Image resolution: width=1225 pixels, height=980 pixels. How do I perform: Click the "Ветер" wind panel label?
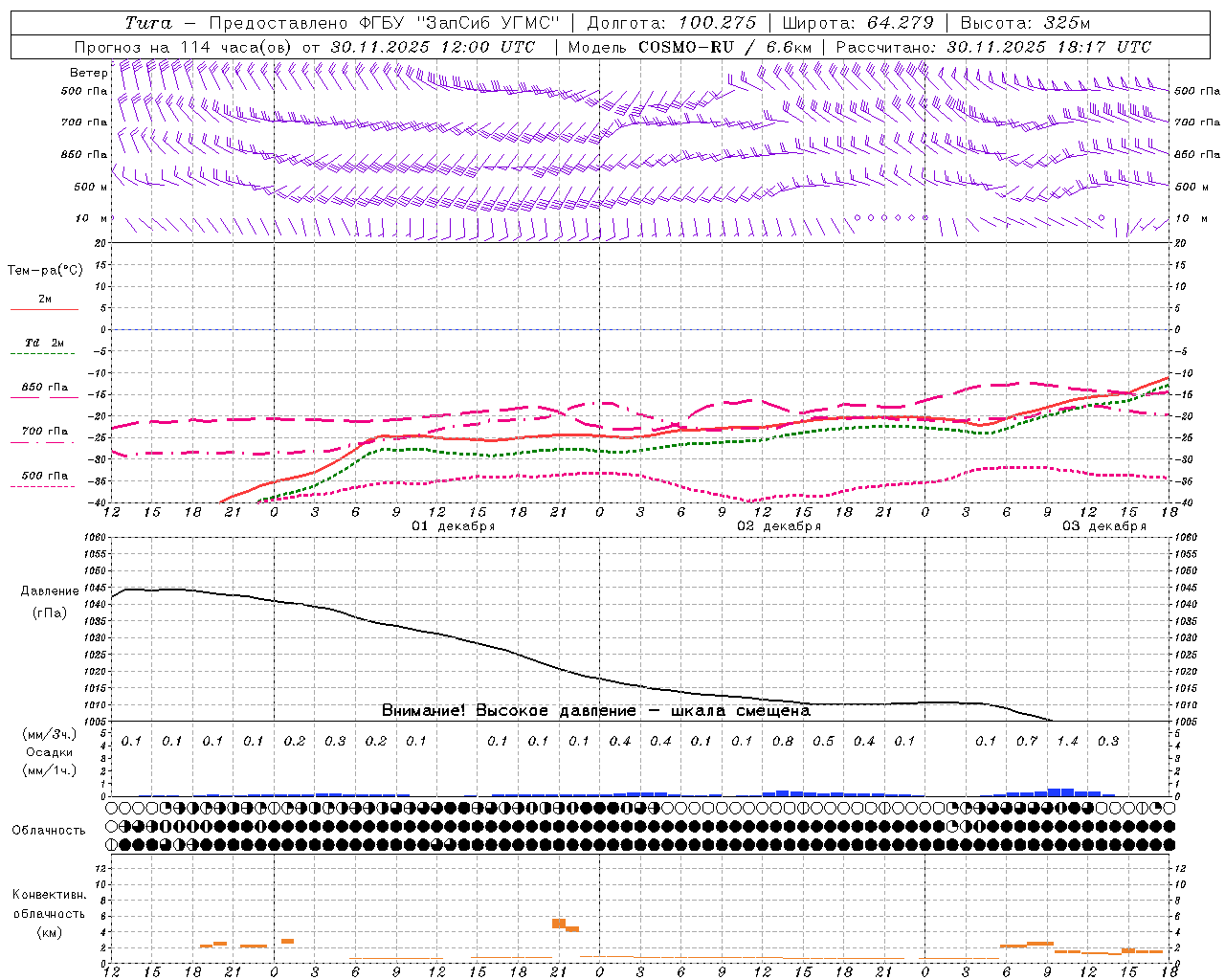(88, 73)
